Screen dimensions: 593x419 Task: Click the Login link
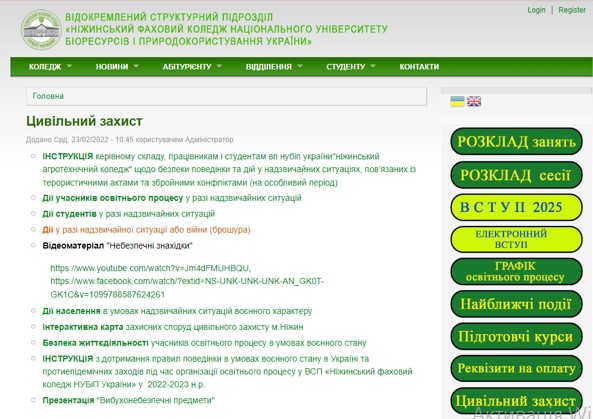(536, 10)
